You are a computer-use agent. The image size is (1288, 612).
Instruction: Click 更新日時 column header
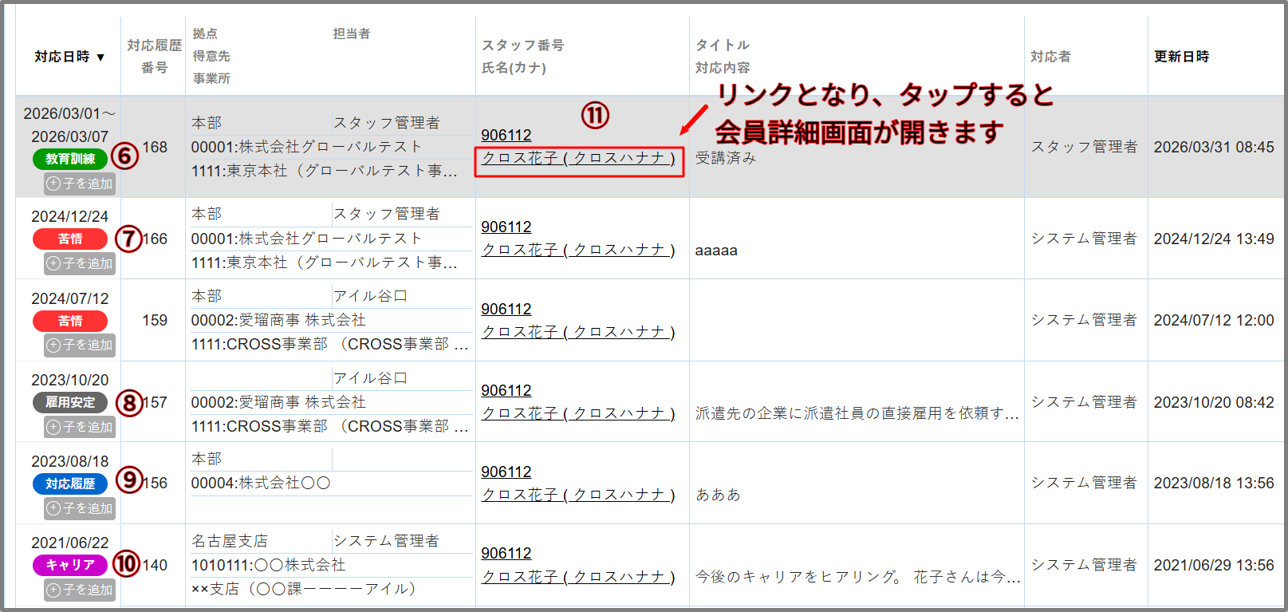[1182, 57]
